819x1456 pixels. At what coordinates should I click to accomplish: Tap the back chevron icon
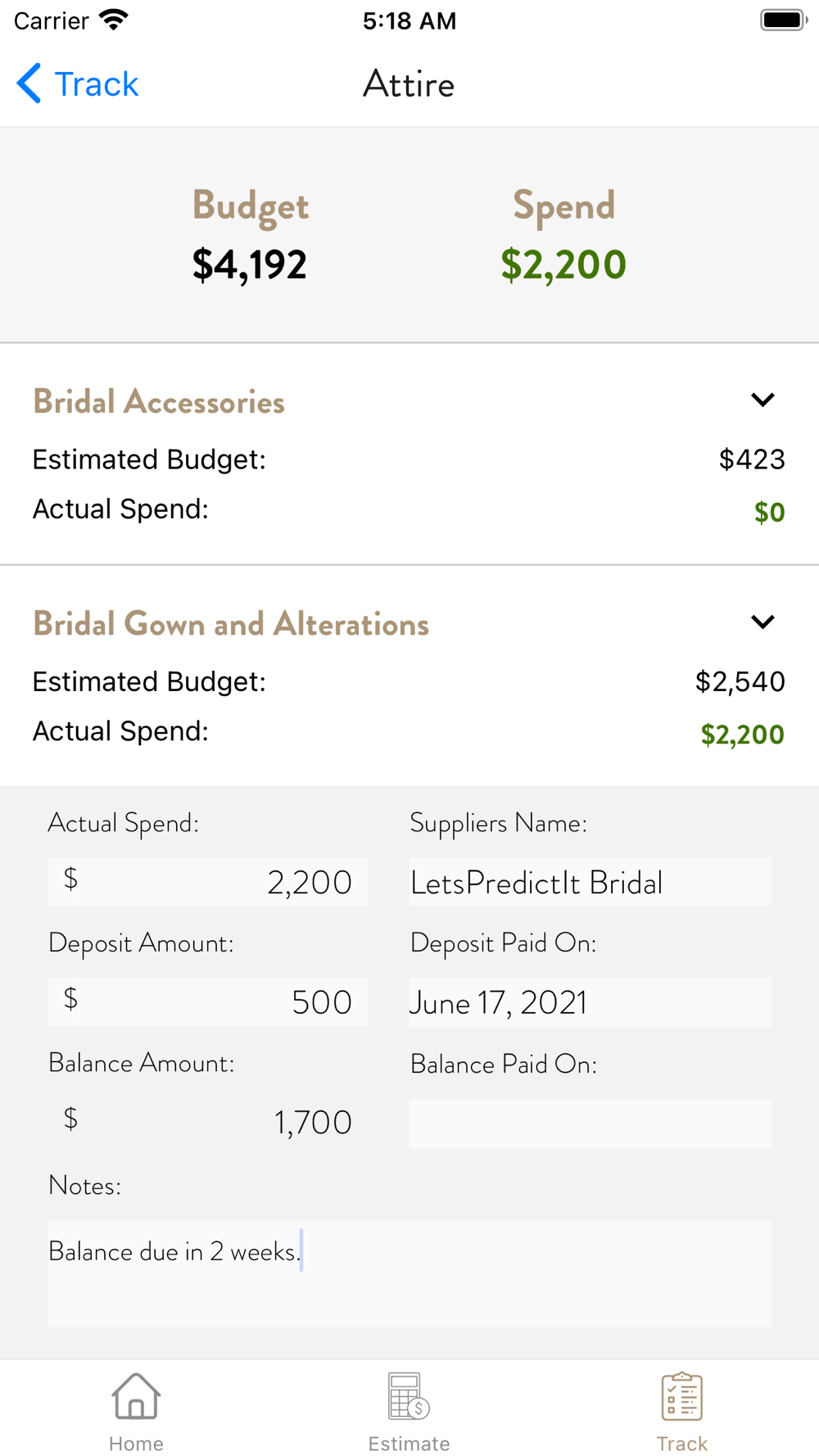pyautogui.click(x=29, y=84)
